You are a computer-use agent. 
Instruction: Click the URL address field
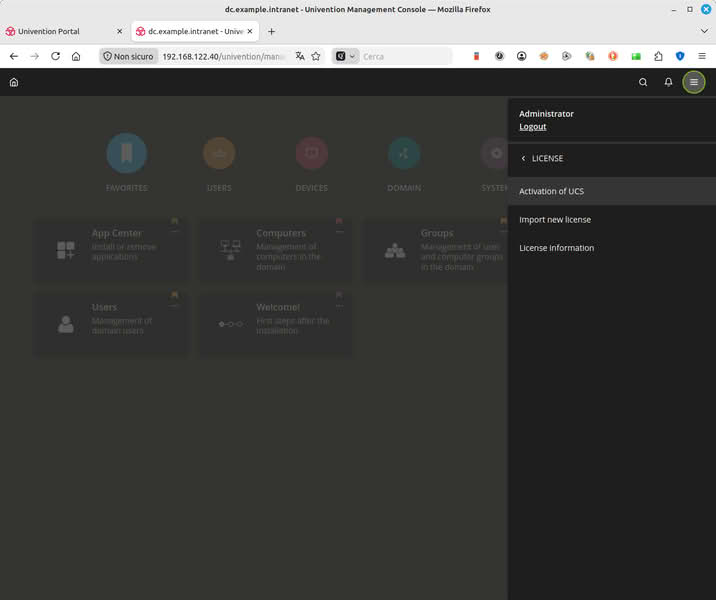click(x=224, y=56)
